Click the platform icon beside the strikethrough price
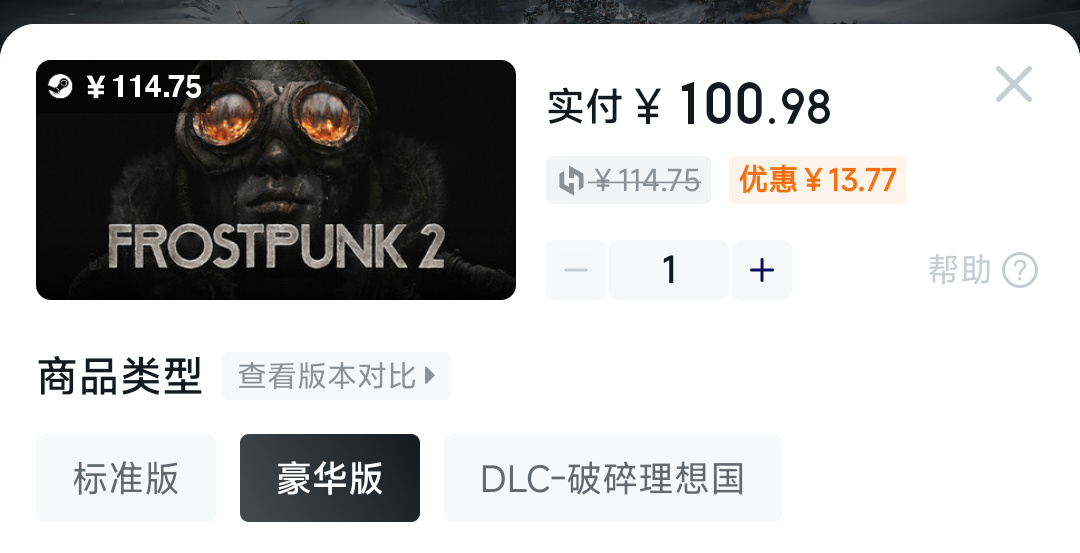The height and width of the screenshot is (553, 1080). click(571, 180)
